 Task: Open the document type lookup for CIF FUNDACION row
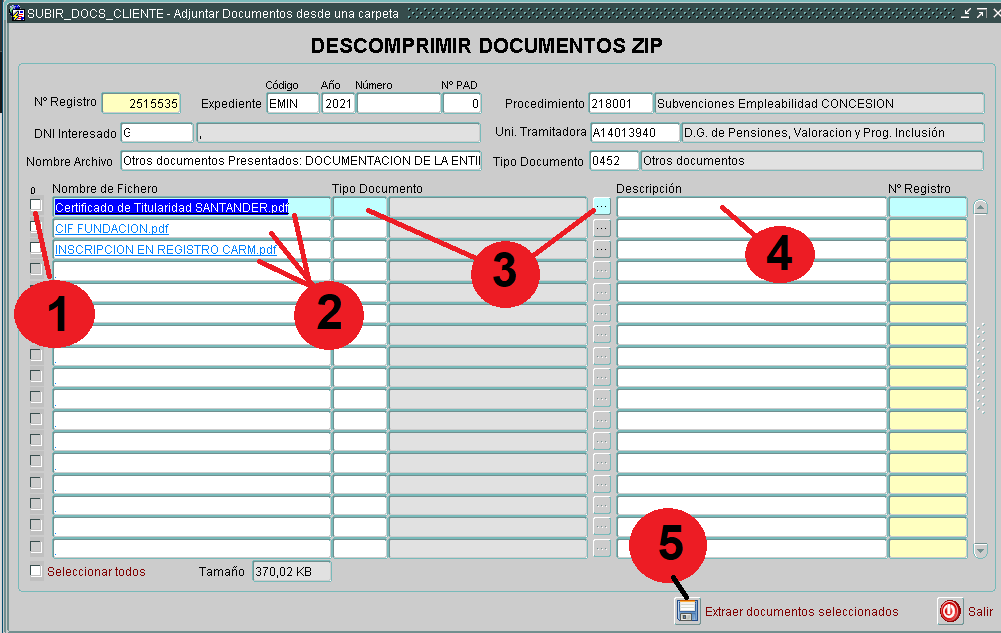(601, 228)
